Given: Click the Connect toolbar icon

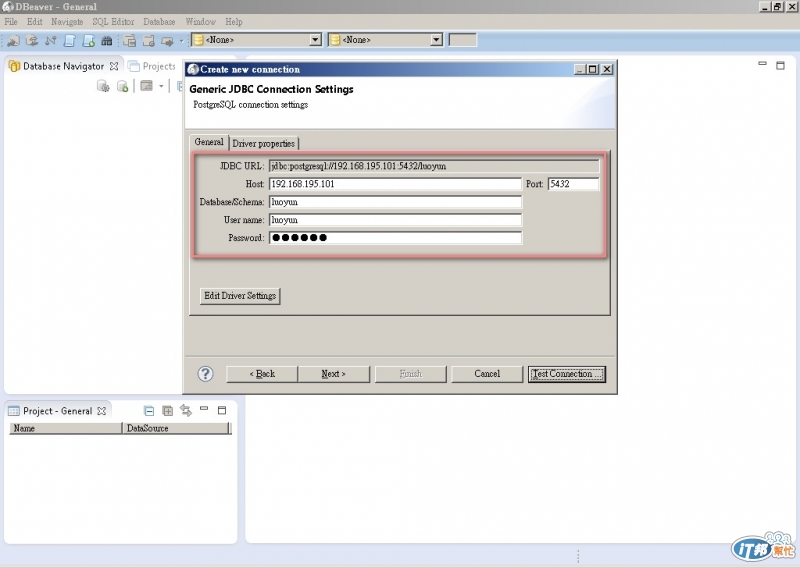Looking at the screenshot, I should 13,41.
